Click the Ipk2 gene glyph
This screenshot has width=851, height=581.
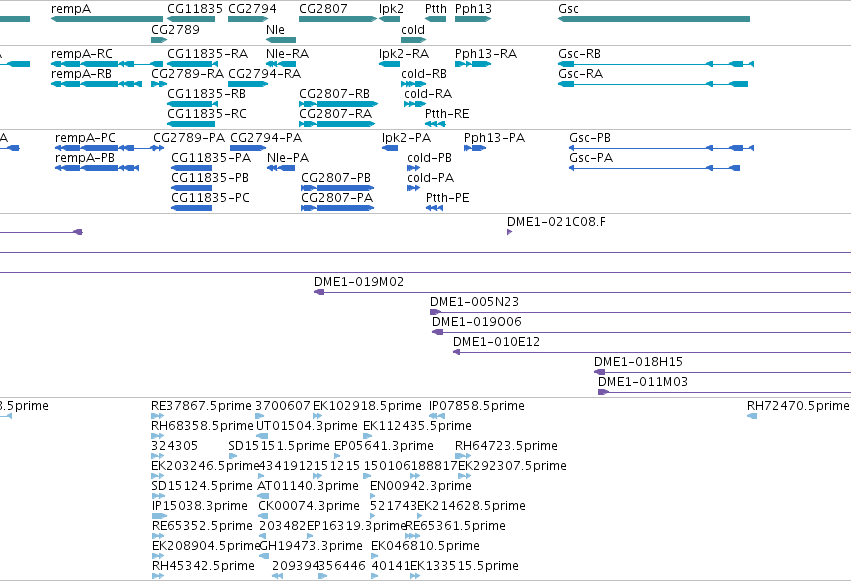click(390, 19)
